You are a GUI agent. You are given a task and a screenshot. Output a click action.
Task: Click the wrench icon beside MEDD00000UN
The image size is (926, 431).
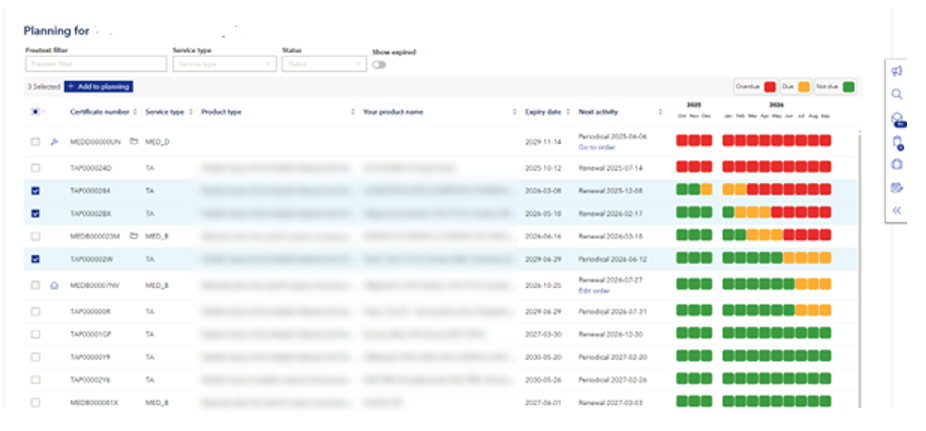tap(54, 142)
